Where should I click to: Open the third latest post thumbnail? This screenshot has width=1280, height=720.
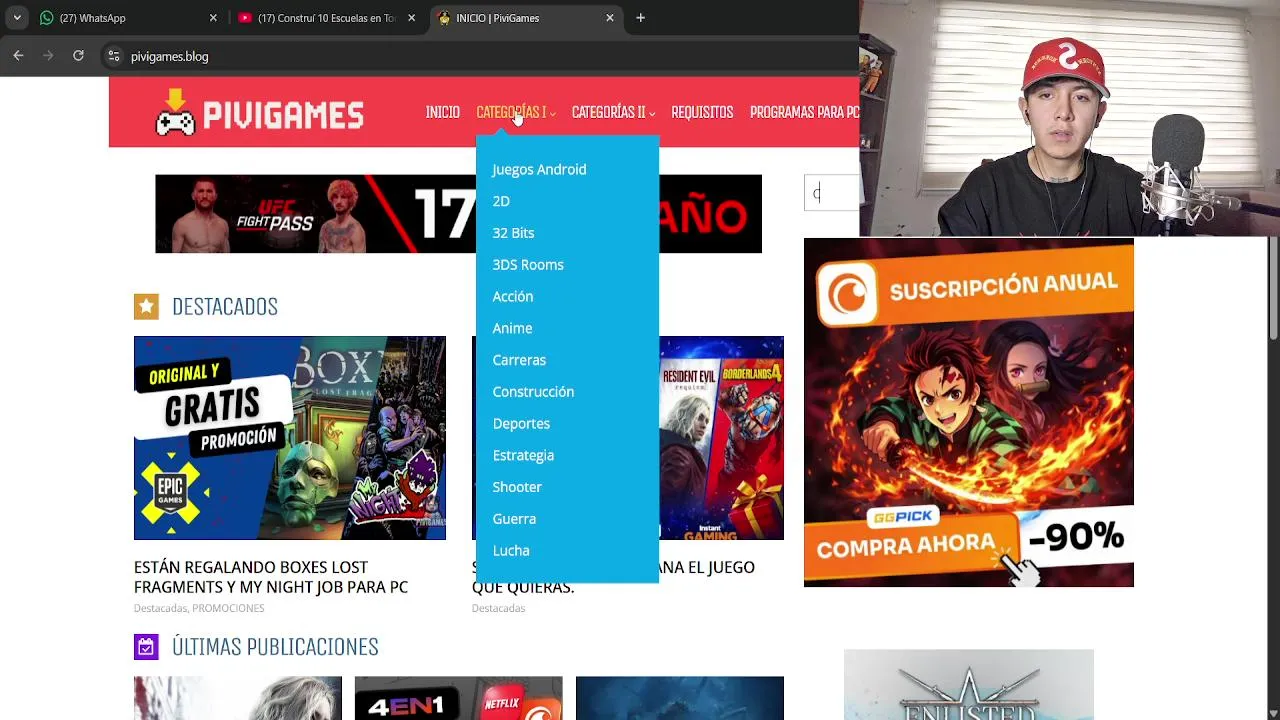(x=680, y=698)
